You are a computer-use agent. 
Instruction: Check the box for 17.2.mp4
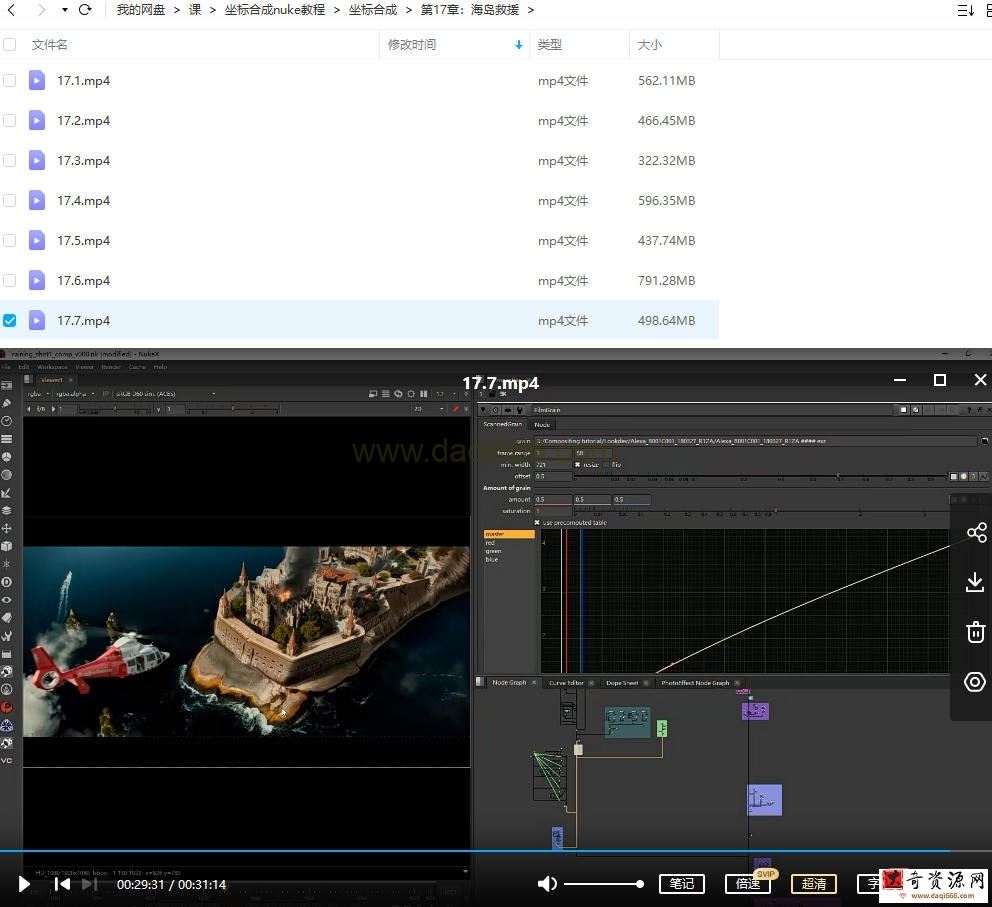pos(9,120)
